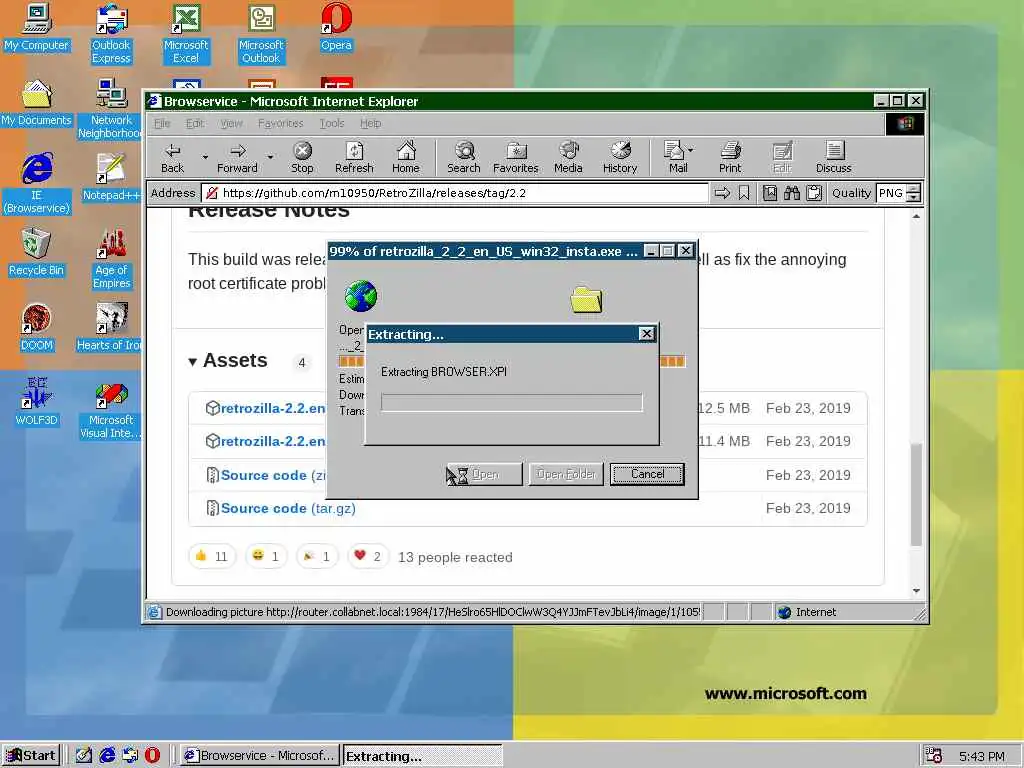Click the Forward toolbar button
Screen dimensions: 1024x768
pos(237,158)
